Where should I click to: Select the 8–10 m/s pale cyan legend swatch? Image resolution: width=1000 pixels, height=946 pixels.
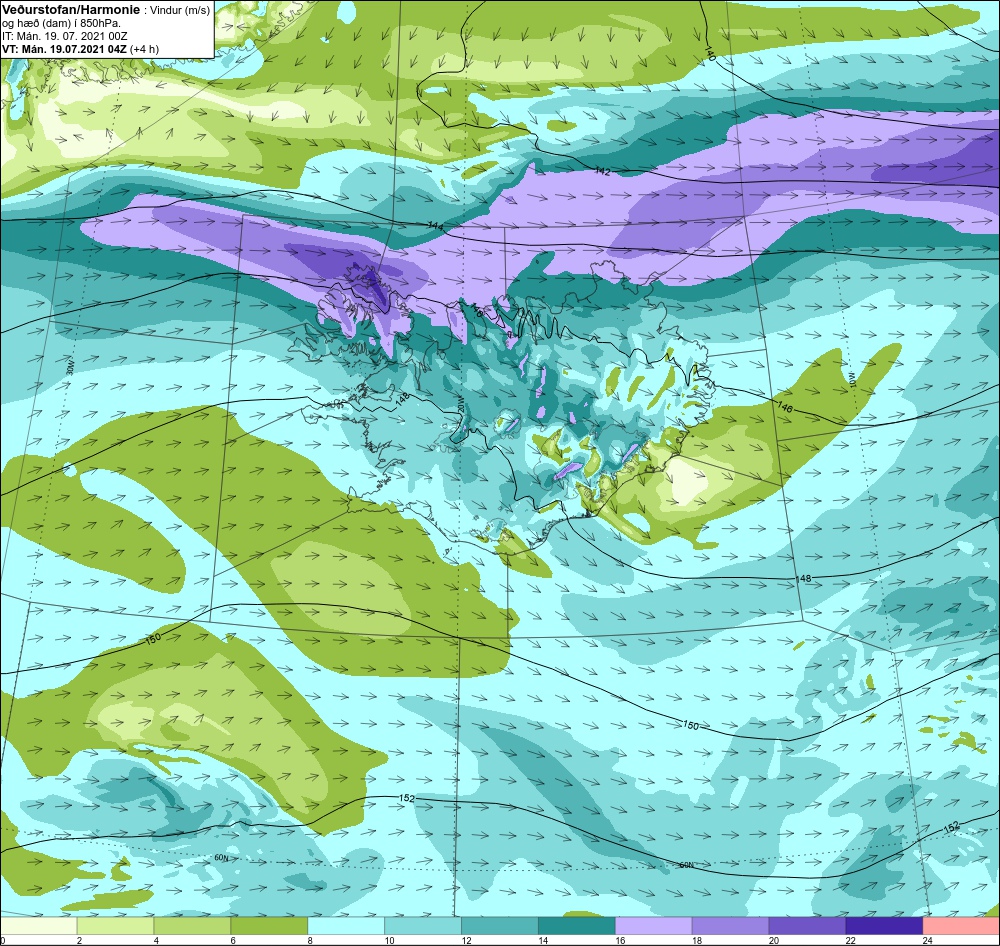(x=346, y=926)
